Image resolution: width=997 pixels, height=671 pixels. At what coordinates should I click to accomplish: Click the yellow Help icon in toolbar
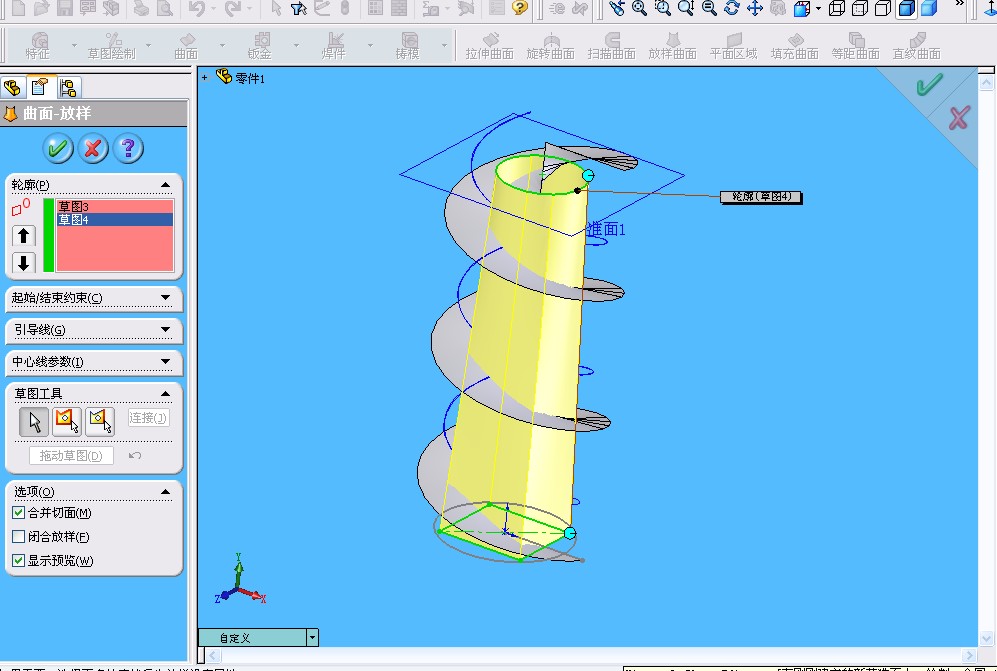click(x=519, y=8)
